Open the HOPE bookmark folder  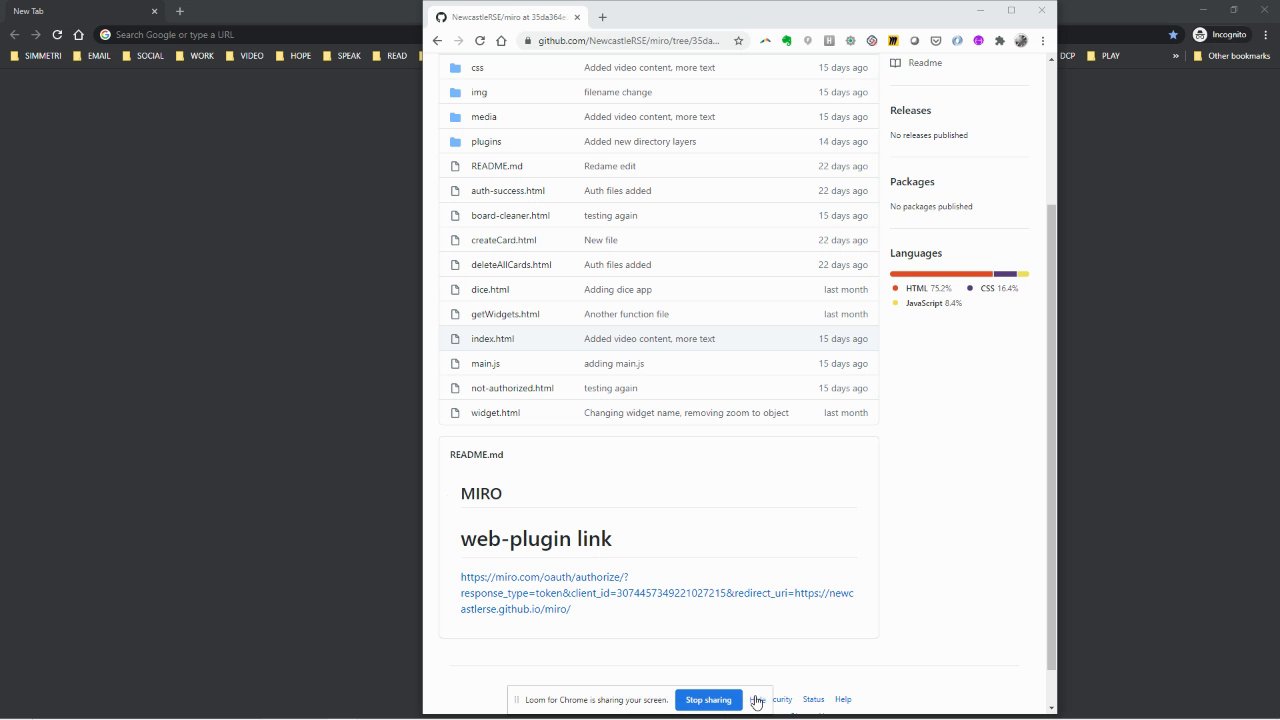[x=293, y=56]
